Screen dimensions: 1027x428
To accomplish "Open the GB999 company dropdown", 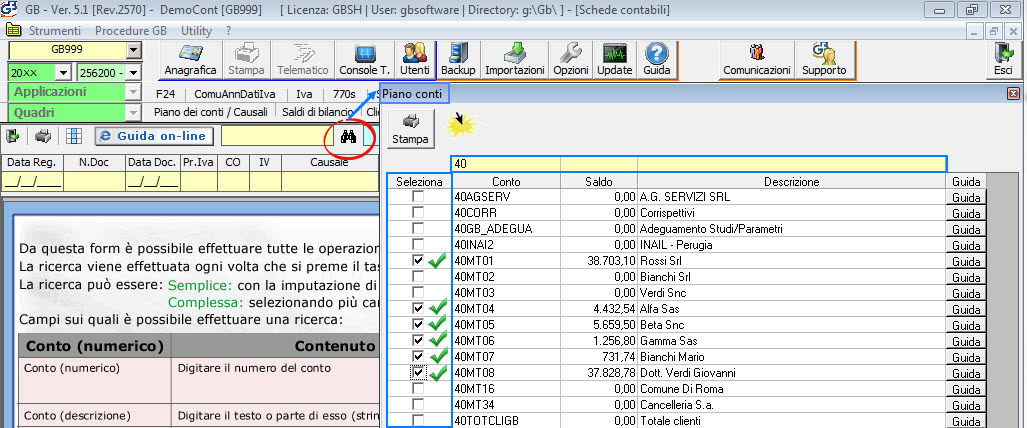I will coord(134,50).
